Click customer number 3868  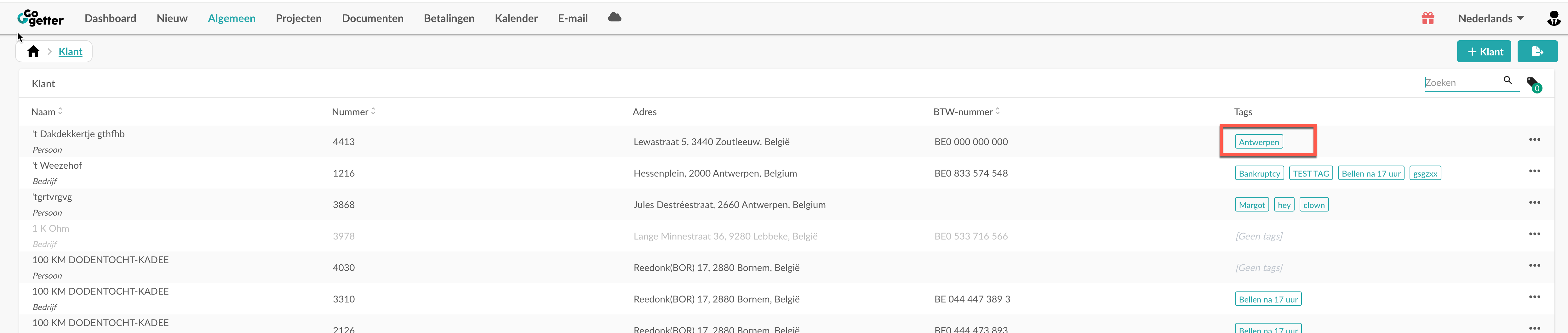tap(344, 205)
